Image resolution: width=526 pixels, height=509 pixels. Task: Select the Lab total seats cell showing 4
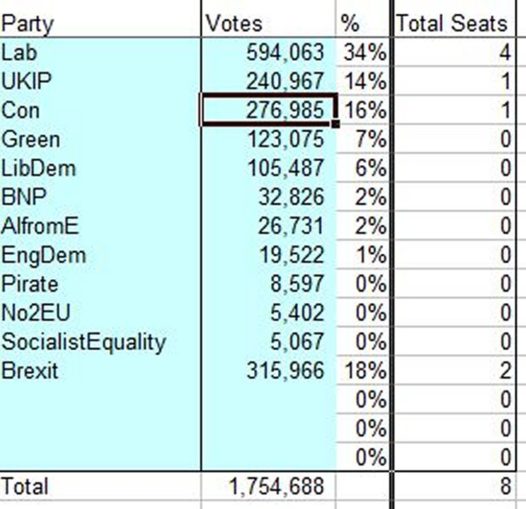(x=455, y=52)
